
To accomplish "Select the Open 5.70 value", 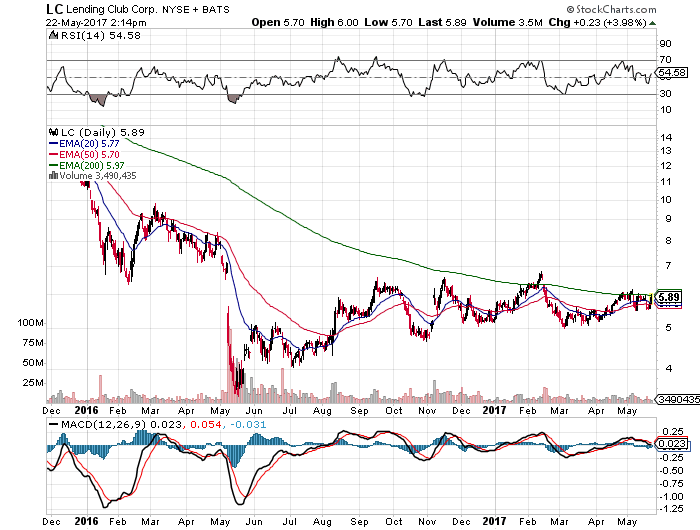I will [x=278, y=22].
